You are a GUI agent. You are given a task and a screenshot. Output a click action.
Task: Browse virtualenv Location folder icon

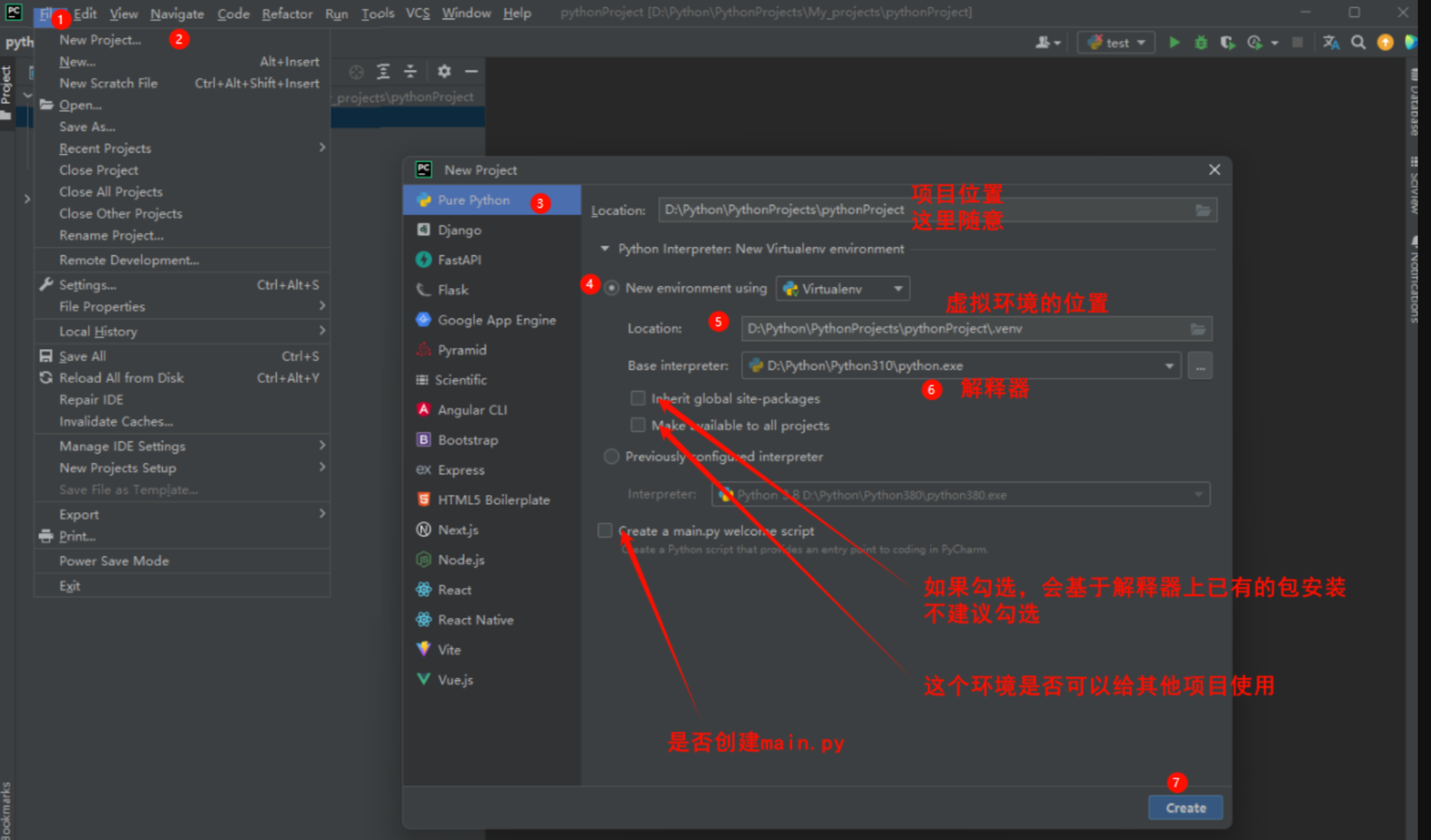(x=1197, y=329)
